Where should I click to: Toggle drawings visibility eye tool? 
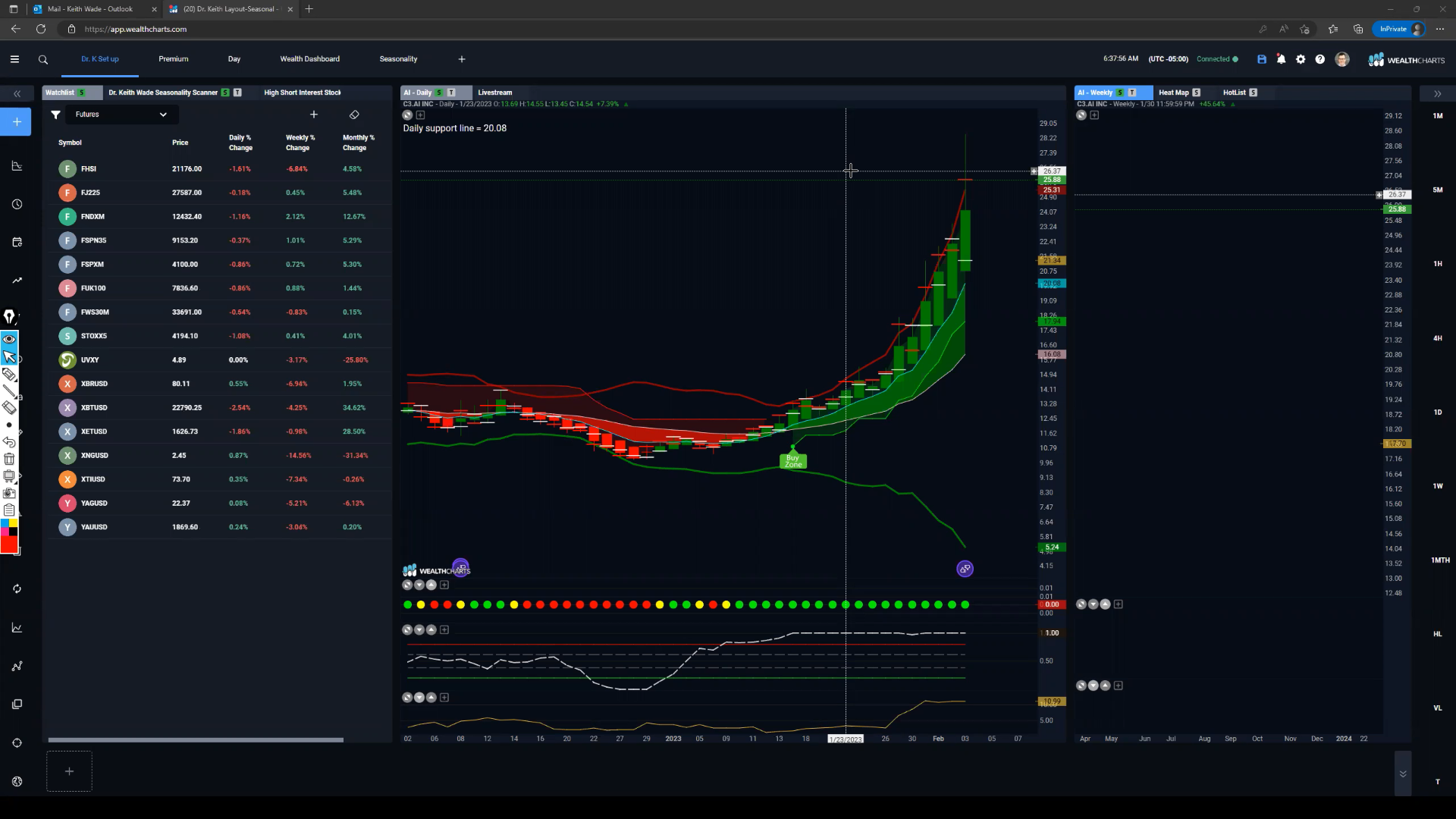tap(9, 339)
